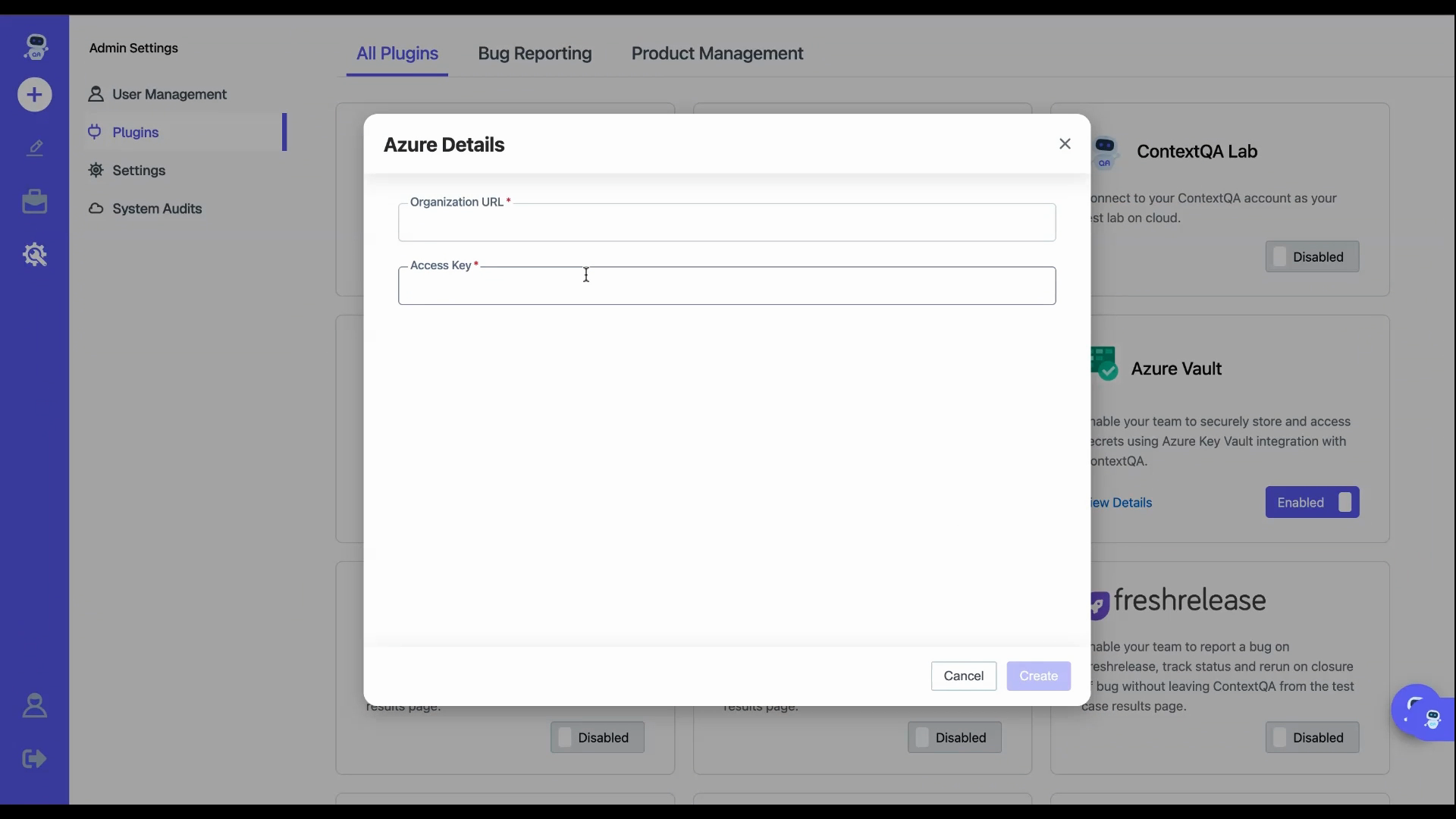Image resolution: width=1456 pixels, height=819 pixels.
Task: Toggle ContextQA Lab Disabled switch
Action: tap(1312, 257)
